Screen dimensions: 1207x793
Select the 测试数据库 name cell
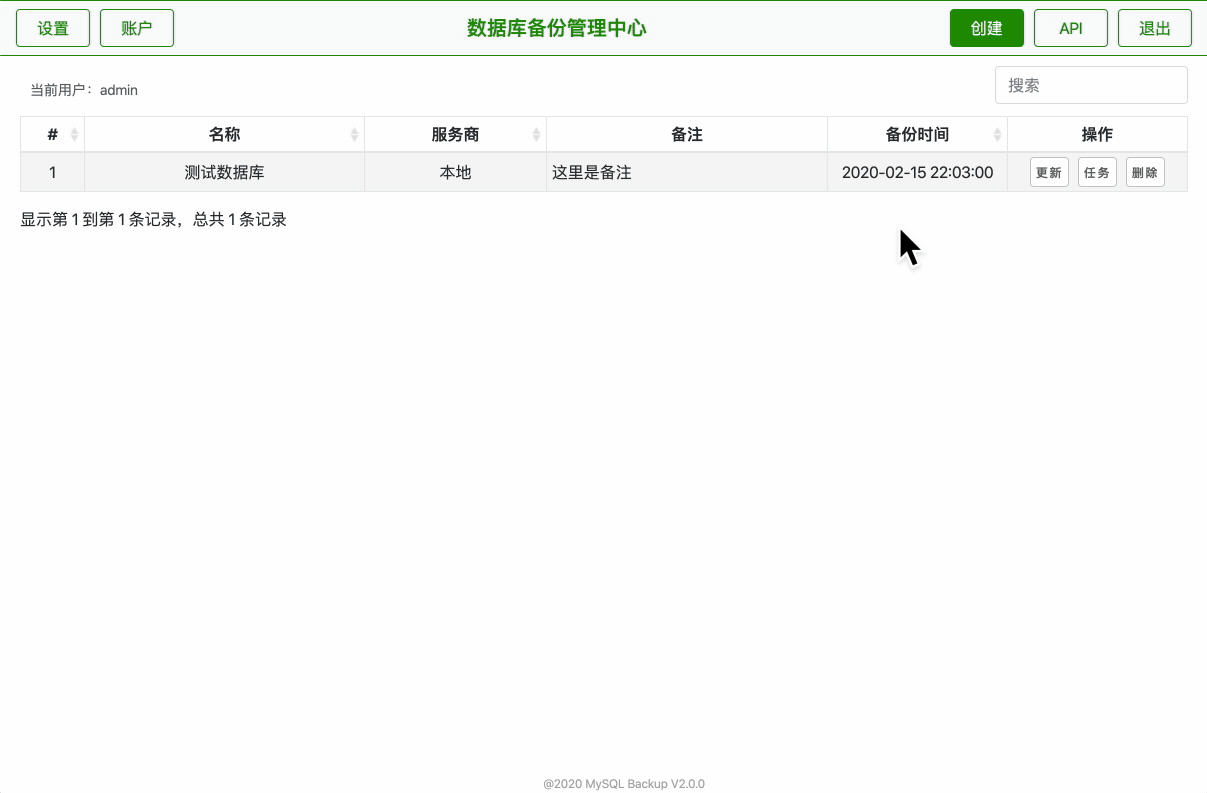tap(225, 172)
